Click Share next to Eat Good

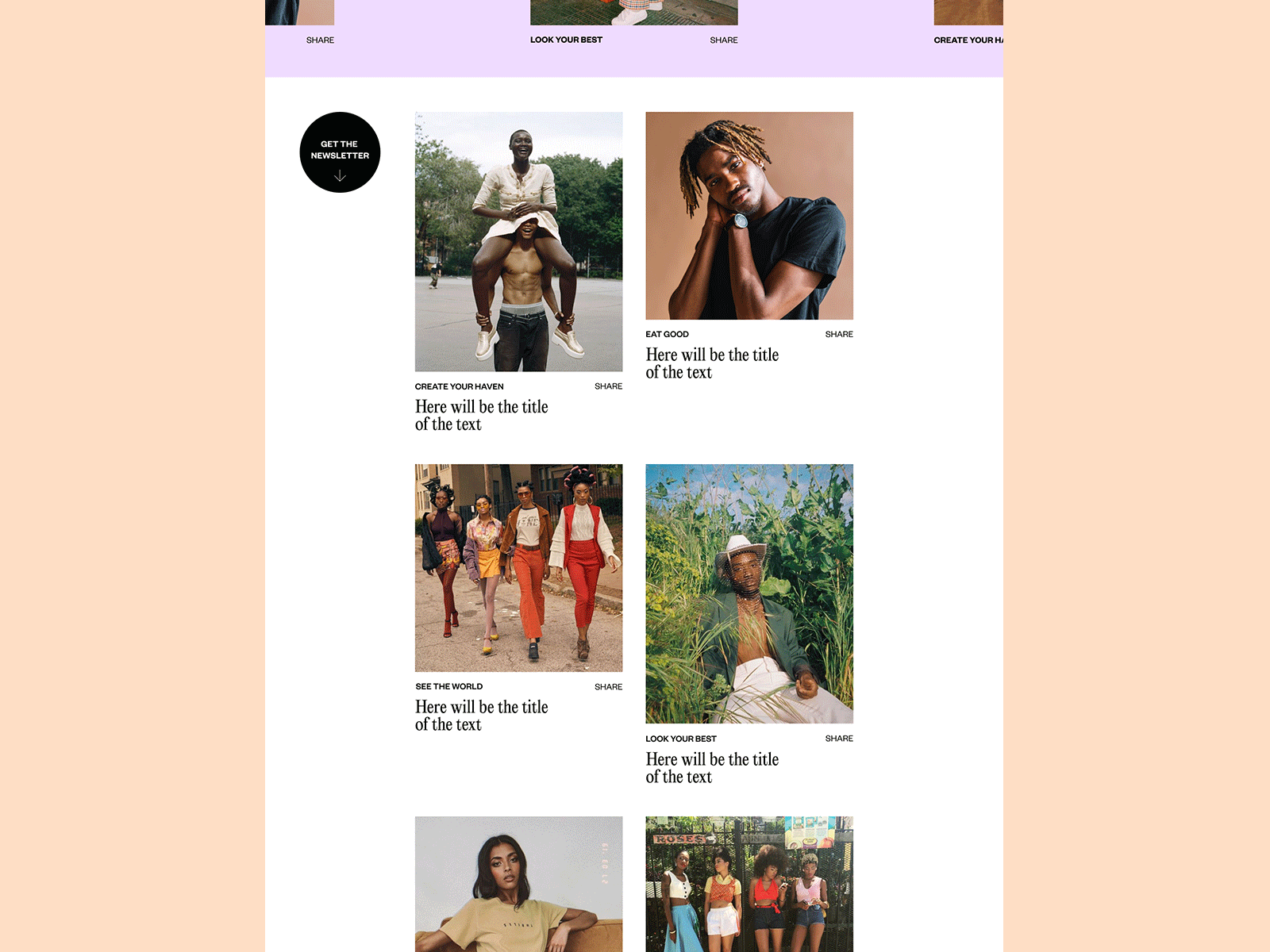839,334
